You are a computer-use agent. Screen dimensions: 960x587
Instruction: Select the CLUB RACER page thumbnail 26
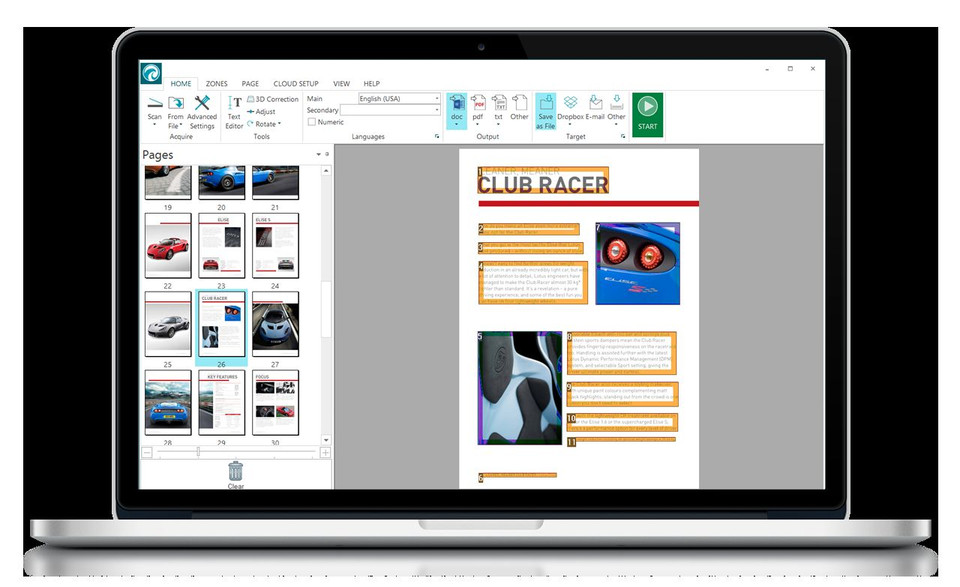[x=222, y=324]
